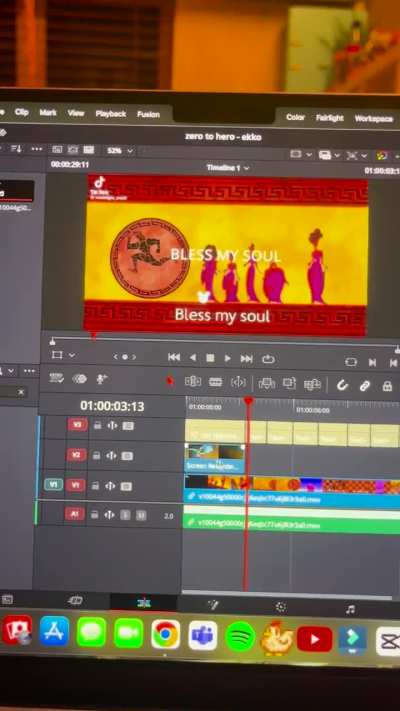Select the transform overlay tool icon
Viewport: 400px width, 711px height.
click(57, 355)
